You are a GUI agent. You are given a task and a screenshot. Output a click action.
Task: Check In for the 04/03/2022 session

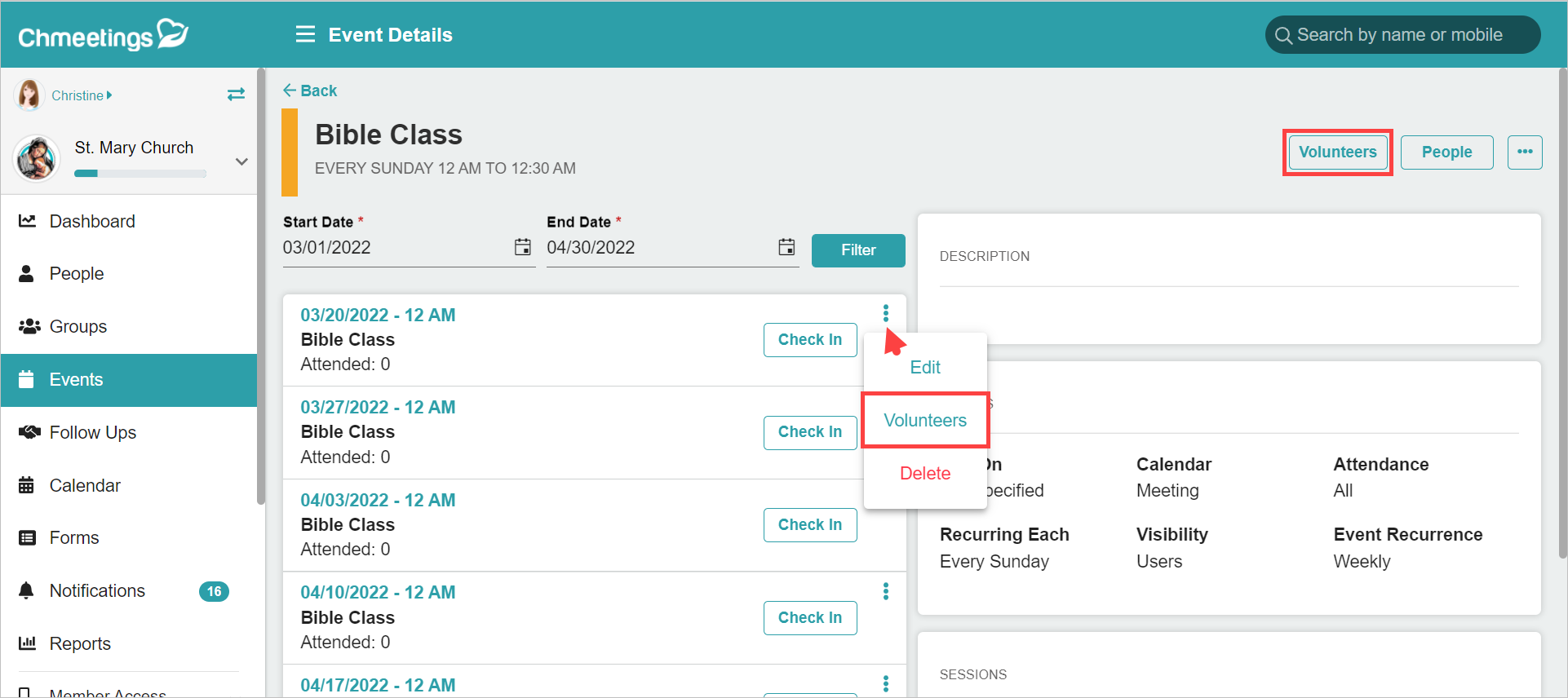810,525
